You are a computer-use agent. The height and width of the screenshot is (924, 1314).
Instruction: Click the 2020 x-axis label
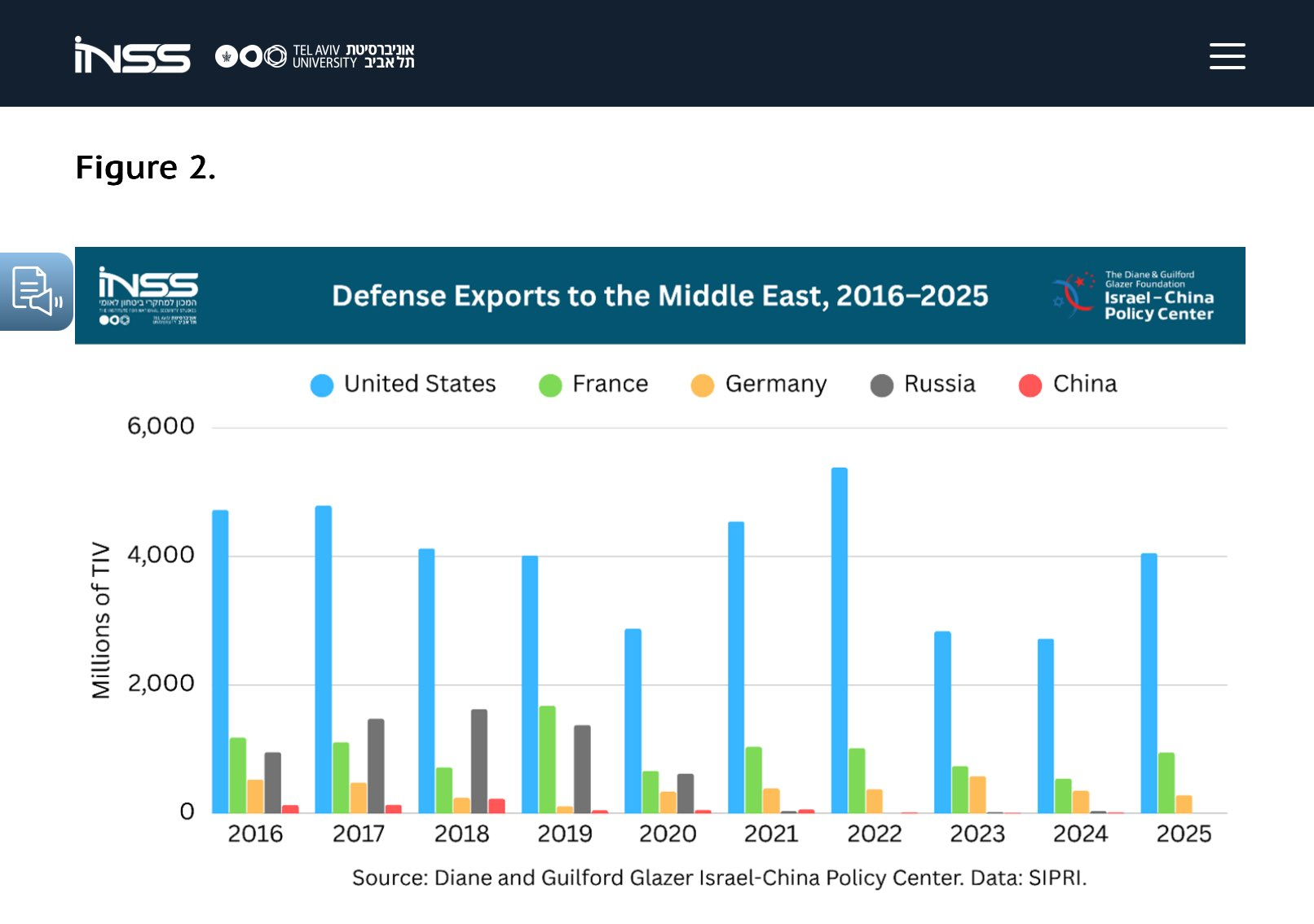[x=668, y=834]
